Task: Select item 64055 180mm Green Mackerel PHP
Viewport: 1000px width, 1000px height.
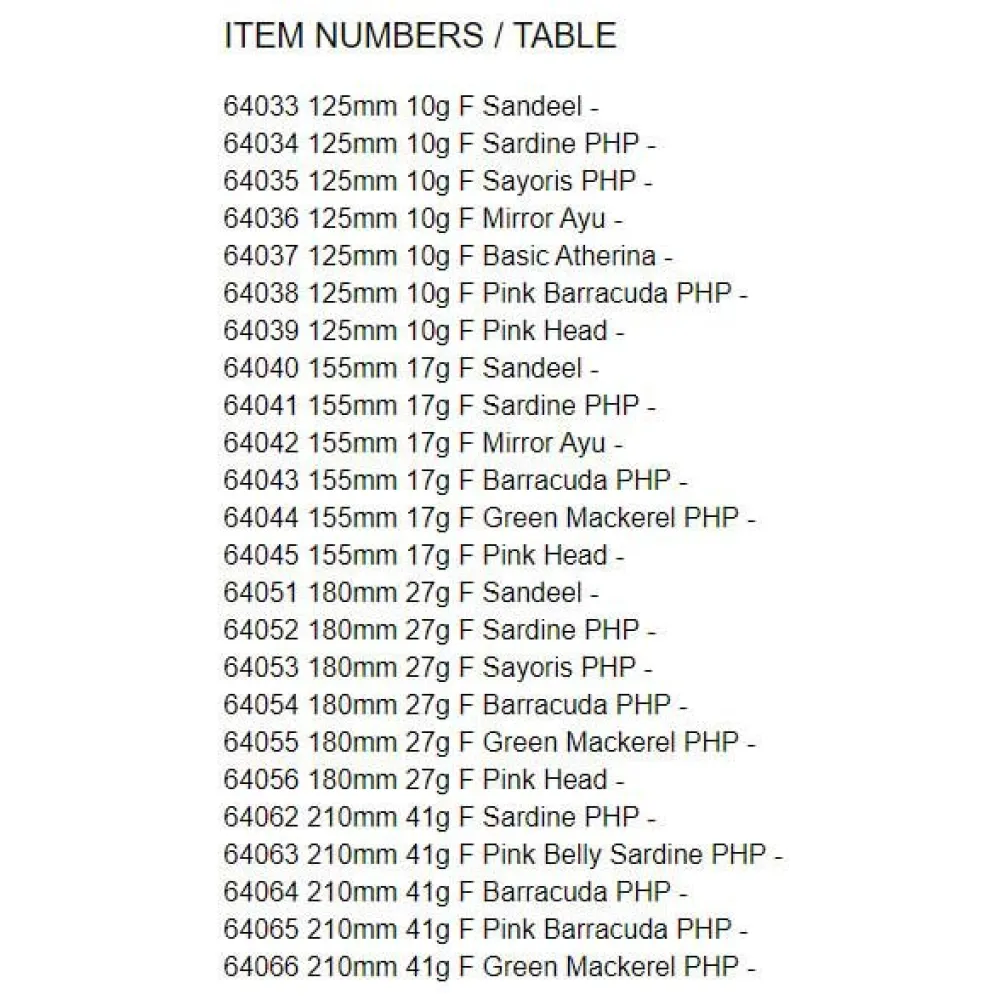Action: click(x=489, y=742)
